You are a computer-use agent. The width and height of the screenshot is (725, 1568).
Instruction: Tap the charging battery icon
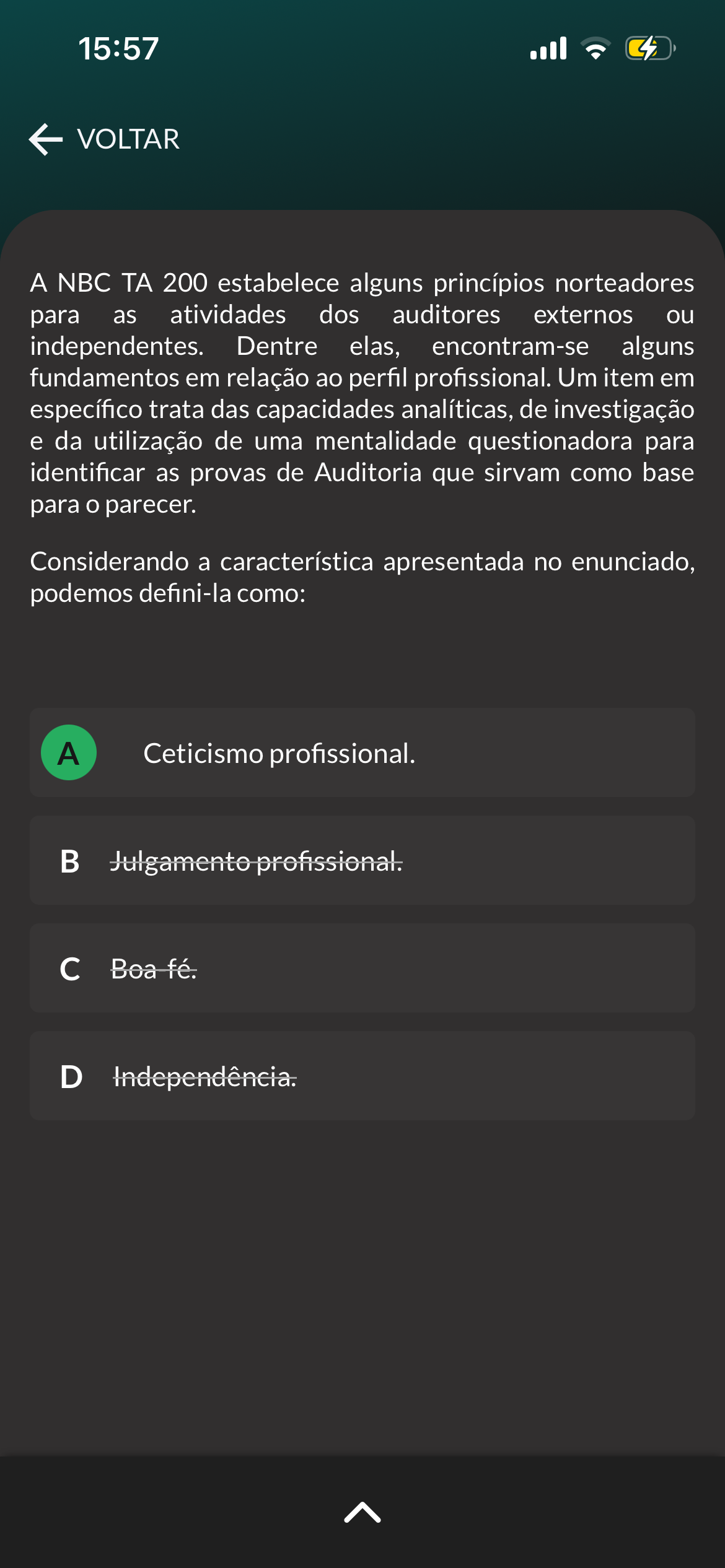coord(649,48)
